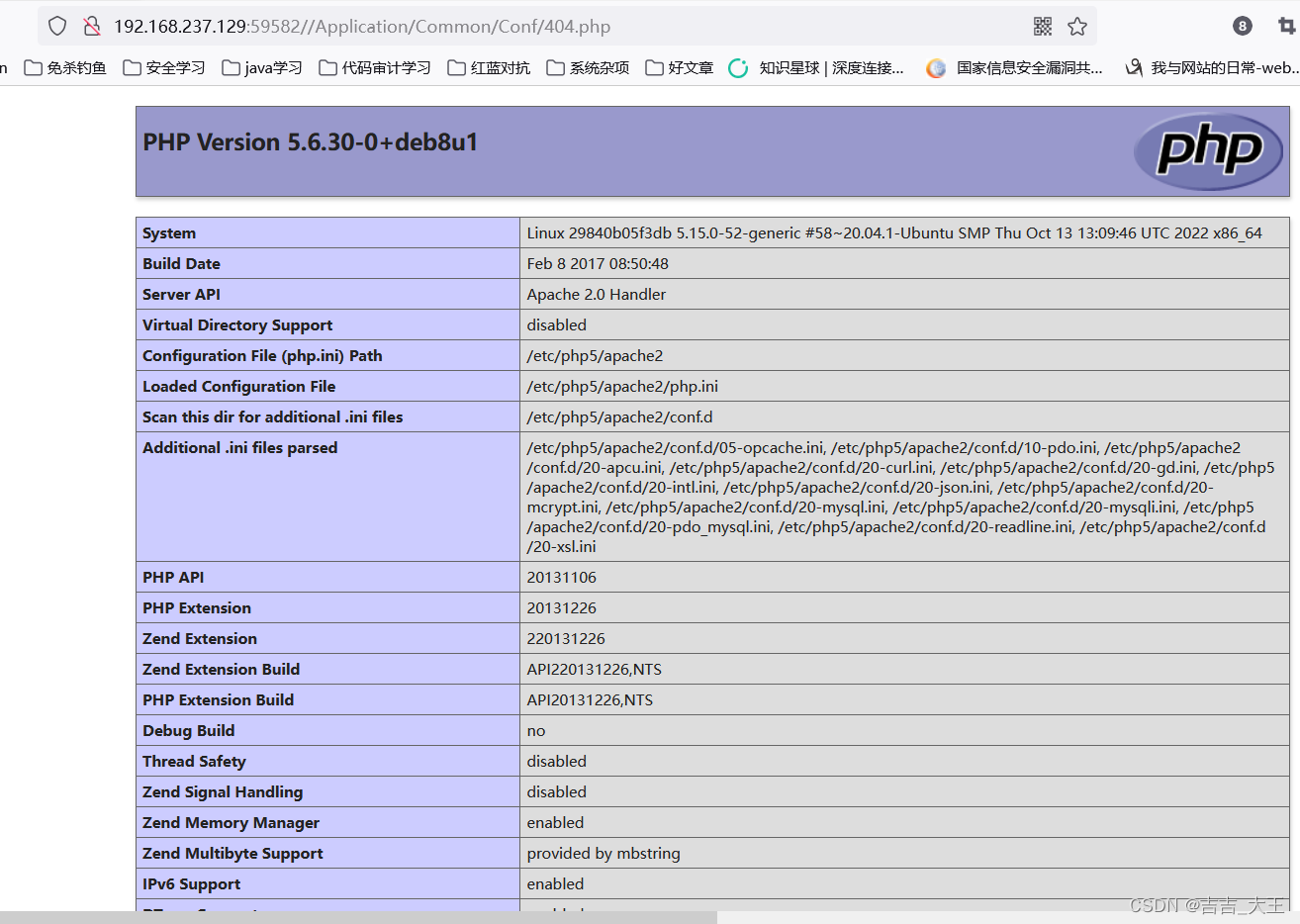Click the 我与网站的日常 bookmark favicon
1300x924 pixels.
click(1134, 68)
